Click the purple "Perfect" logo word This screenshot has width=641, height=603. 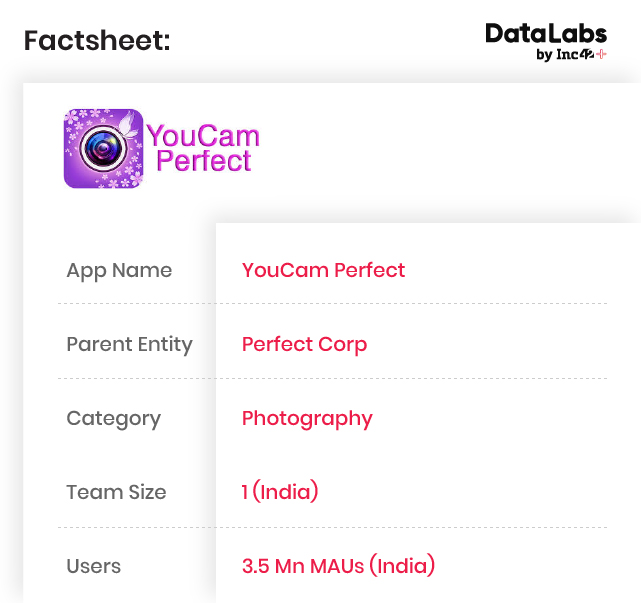(x=204, y=162)
